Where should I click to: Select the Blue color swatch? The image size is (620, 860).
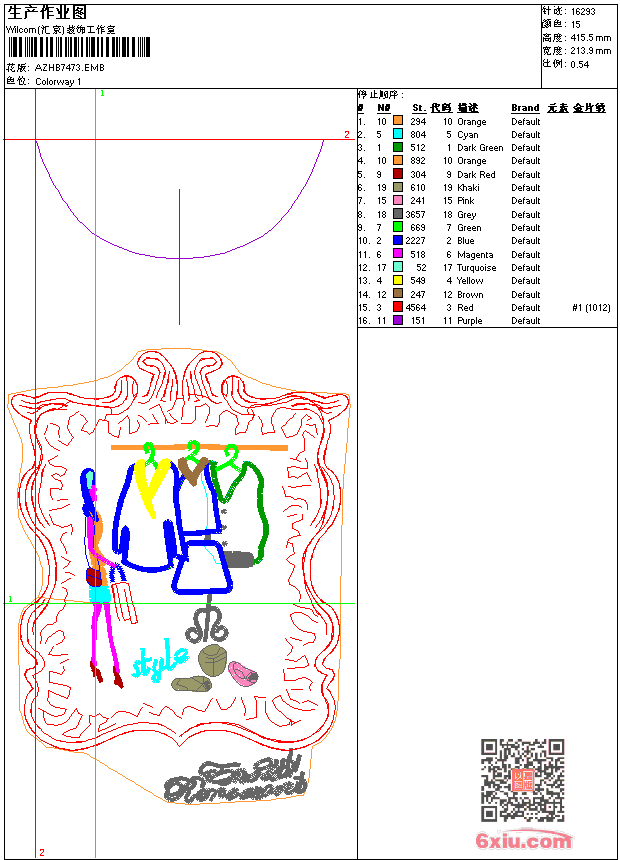pyautogui.click(x=398, y=240)
